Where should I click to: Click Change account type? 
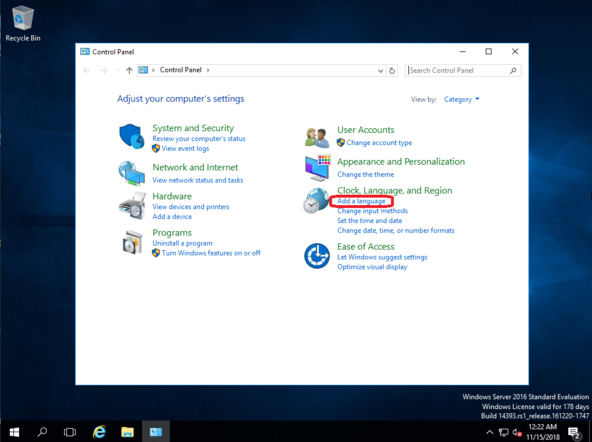[379, 143]
